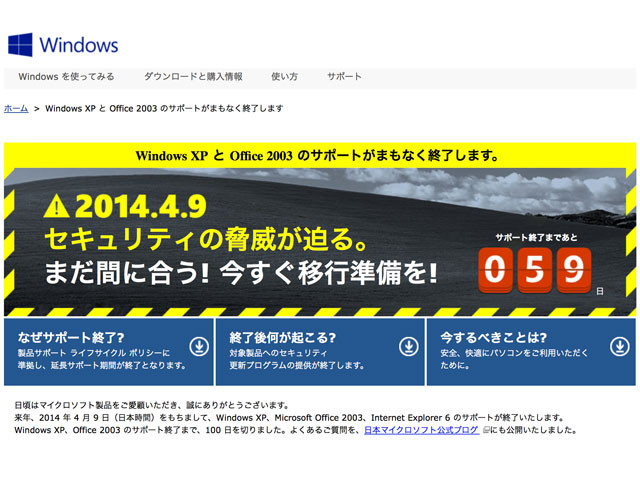
Task: Click the Windows wordmark text
Action: coord(79,45)
